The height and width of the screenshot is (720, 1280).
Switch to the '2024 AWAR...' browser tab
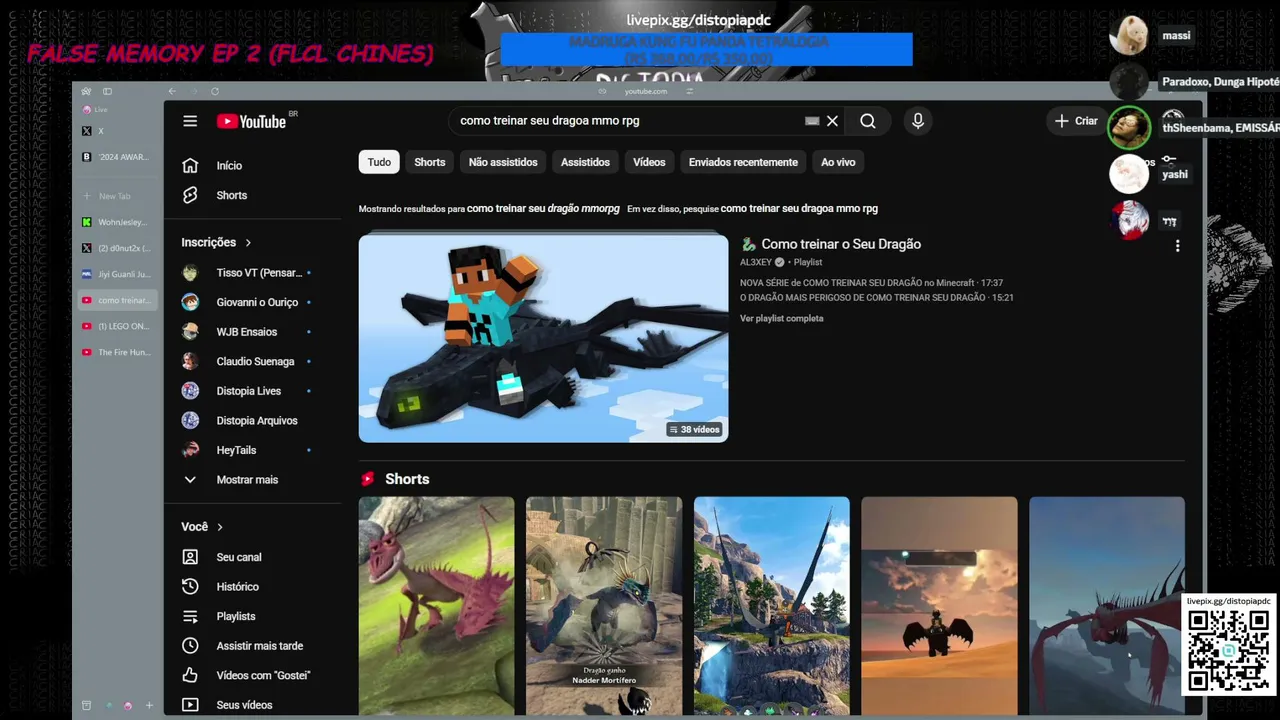[118, 157]
